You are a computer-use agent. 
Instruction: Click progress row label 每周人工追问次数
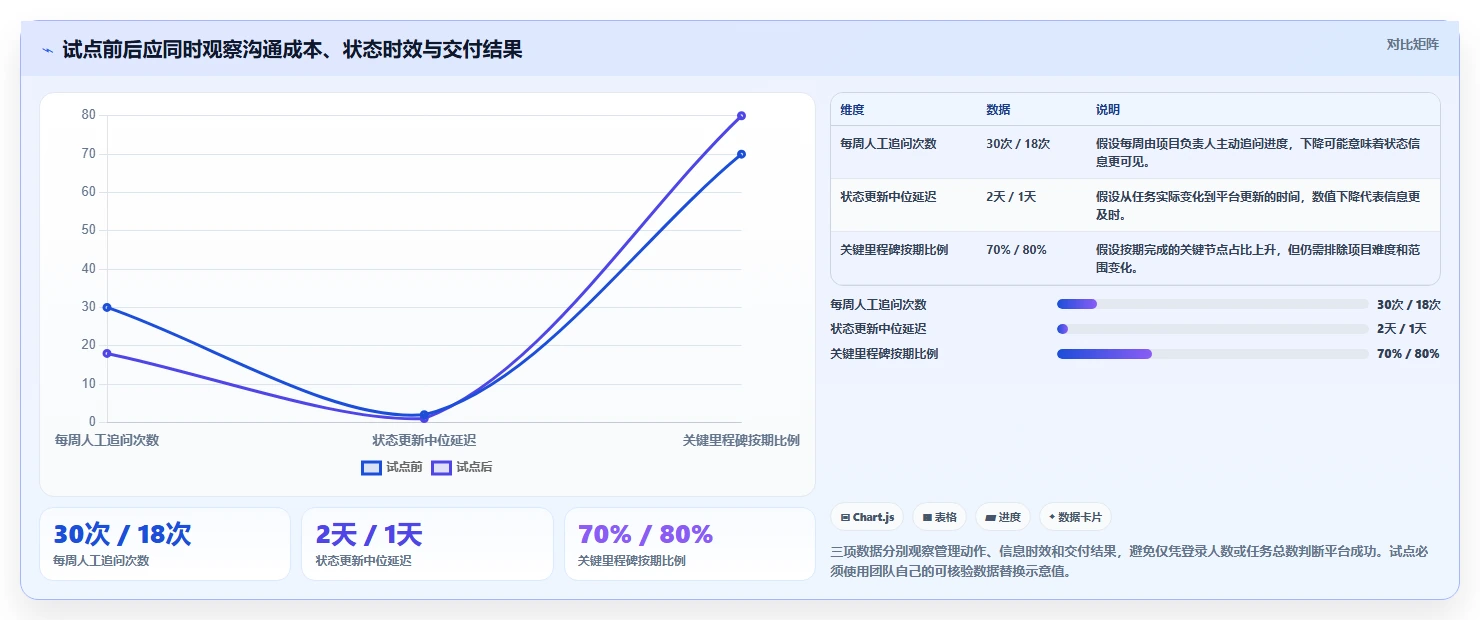coord(878,304)
